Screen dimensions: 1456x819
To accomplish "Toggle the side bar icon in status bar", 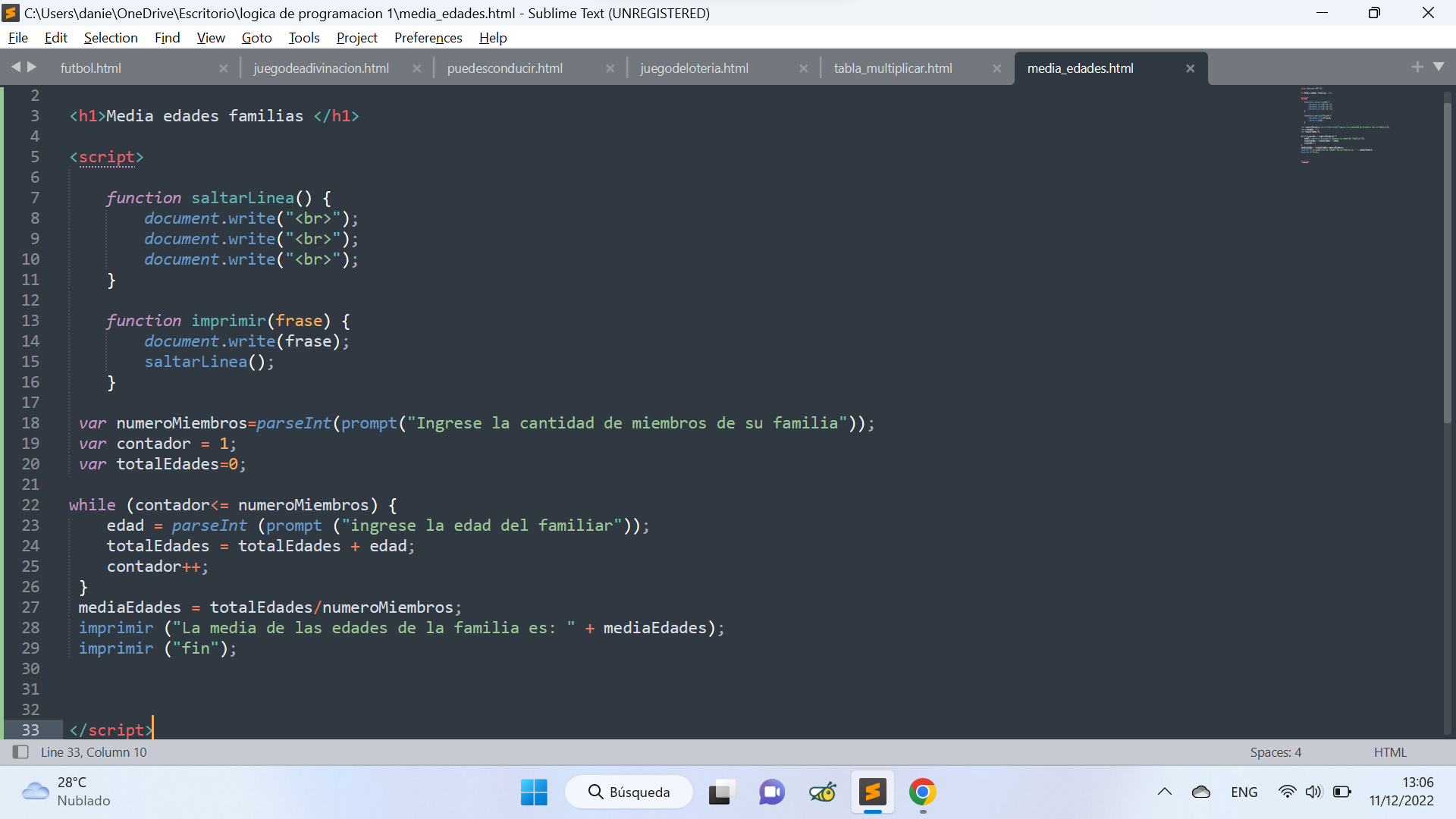I will point(20,752).
